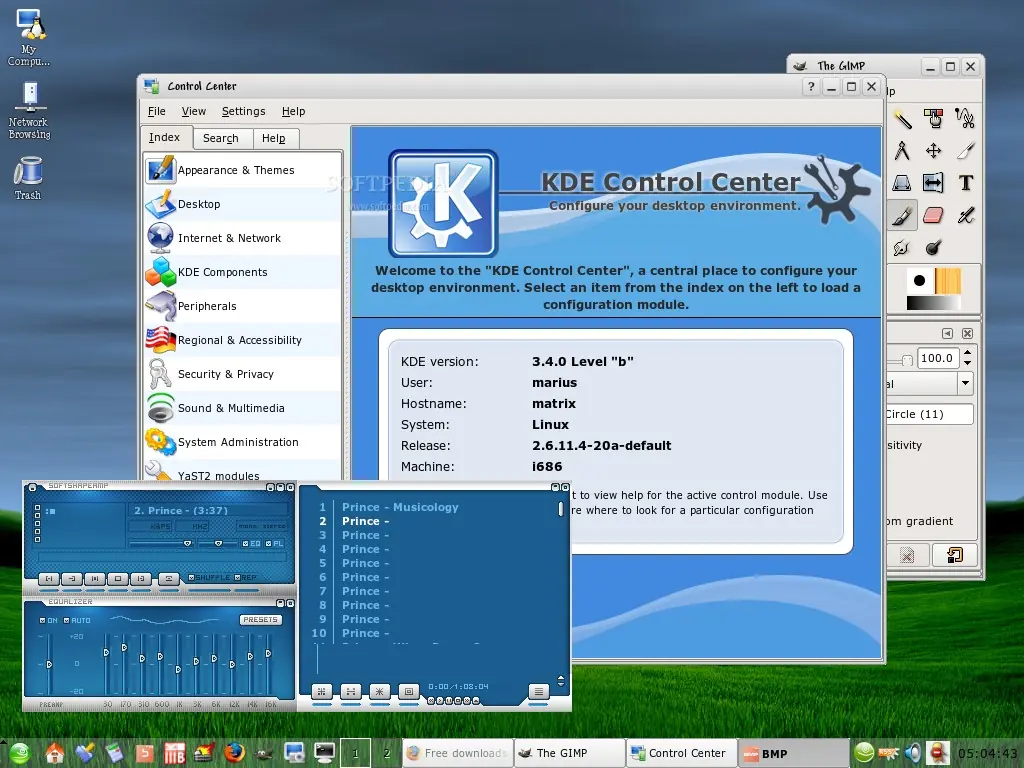The image size is (1024, 768).
Task: Open Internet & Network category
Action: [x=242, y=238]
